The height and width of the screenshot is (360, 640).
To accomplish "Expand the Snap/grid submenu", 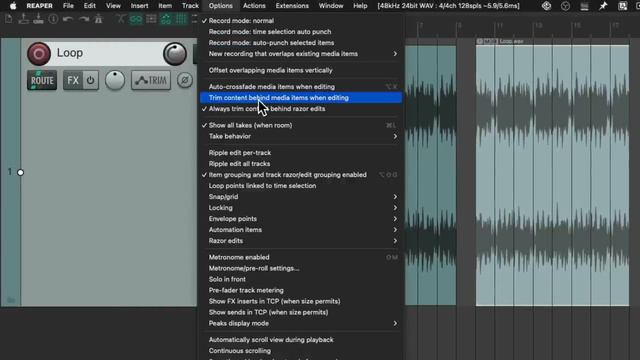I will [301, 197].
